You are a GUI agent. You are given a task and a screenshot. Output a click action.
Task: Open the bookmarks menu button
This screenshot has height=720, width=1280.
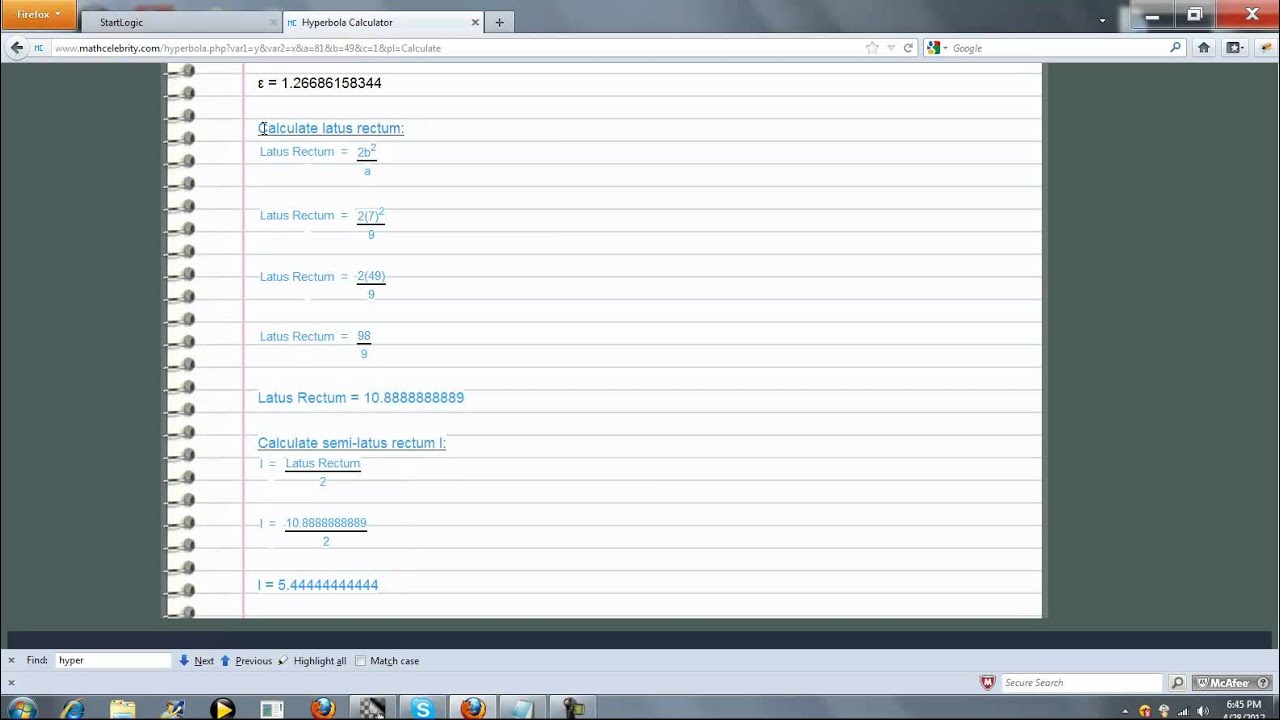tap(1234, 47)
